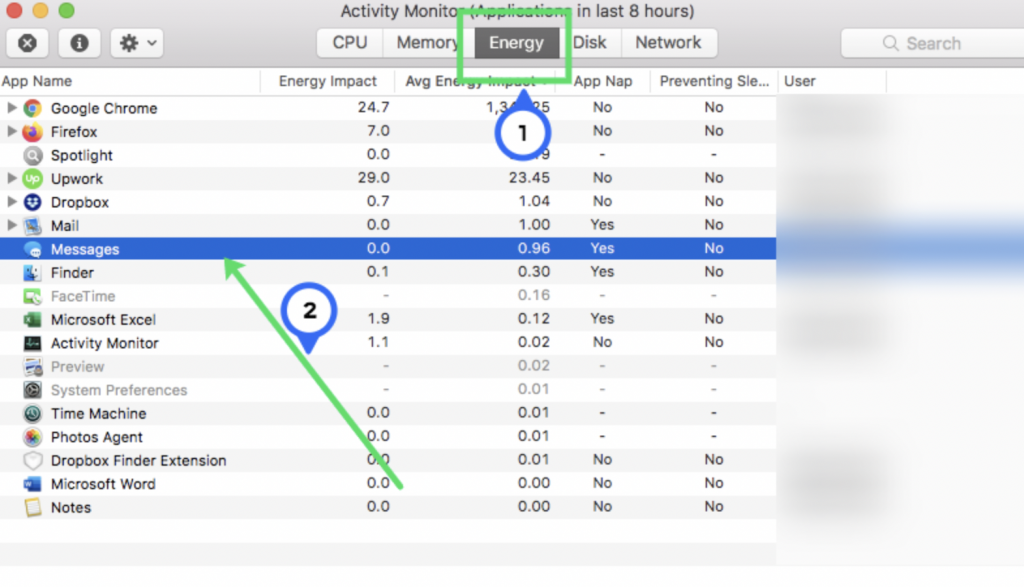The width and height of the screenshot is (1024, 587).
Task: Click the System Preferences icon
Action: 32,390
